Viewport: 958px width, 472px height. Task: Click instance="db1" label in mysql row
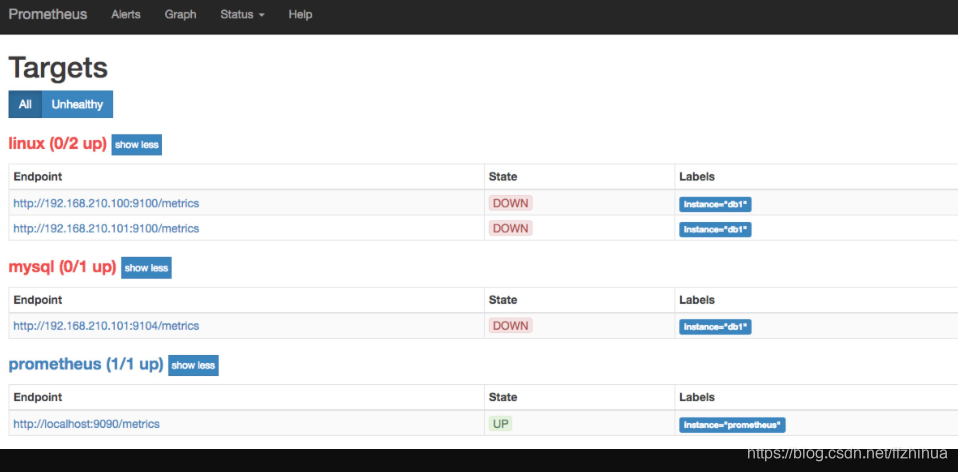[715, 327]
